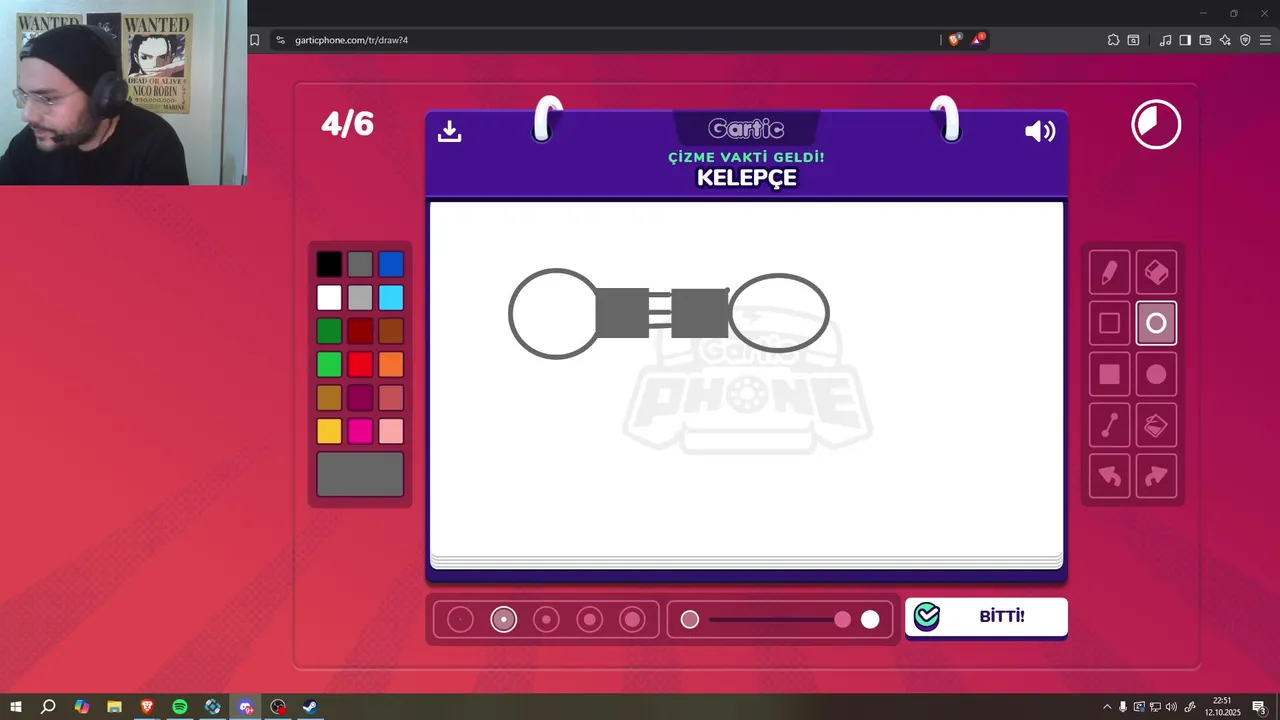1280x720 pixels.
Task: Open Brave Shields icon in address bar
Action: [955, 40]
